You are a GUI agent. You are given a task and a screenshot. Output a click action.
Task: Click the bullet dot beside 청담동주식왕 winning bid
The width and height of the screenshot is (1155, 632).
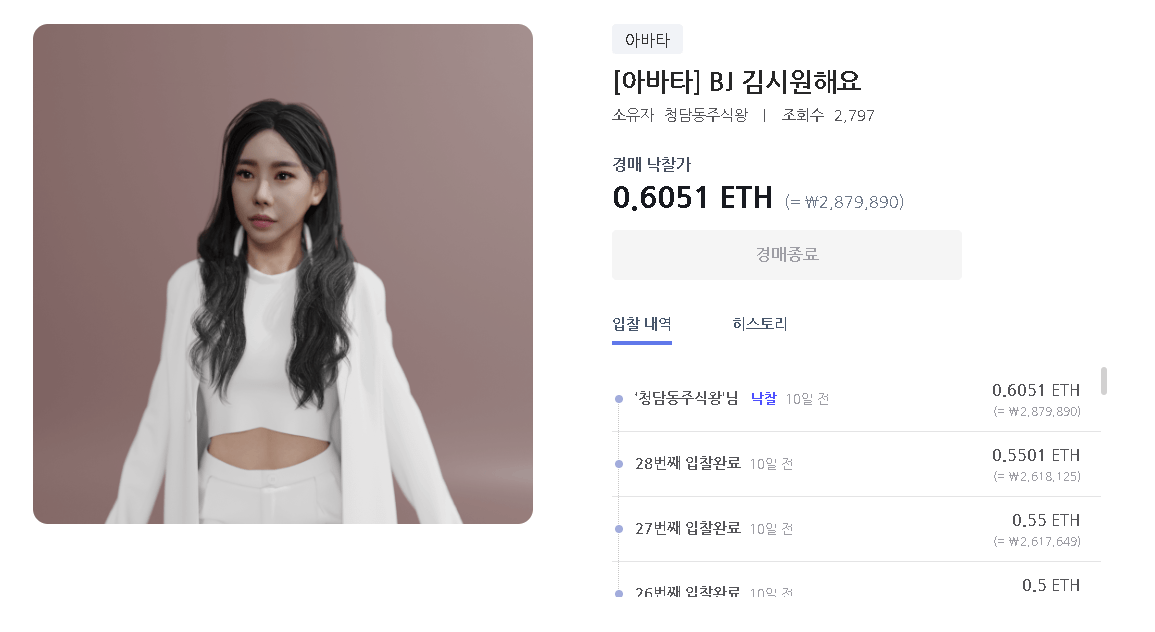click(619, 399)
